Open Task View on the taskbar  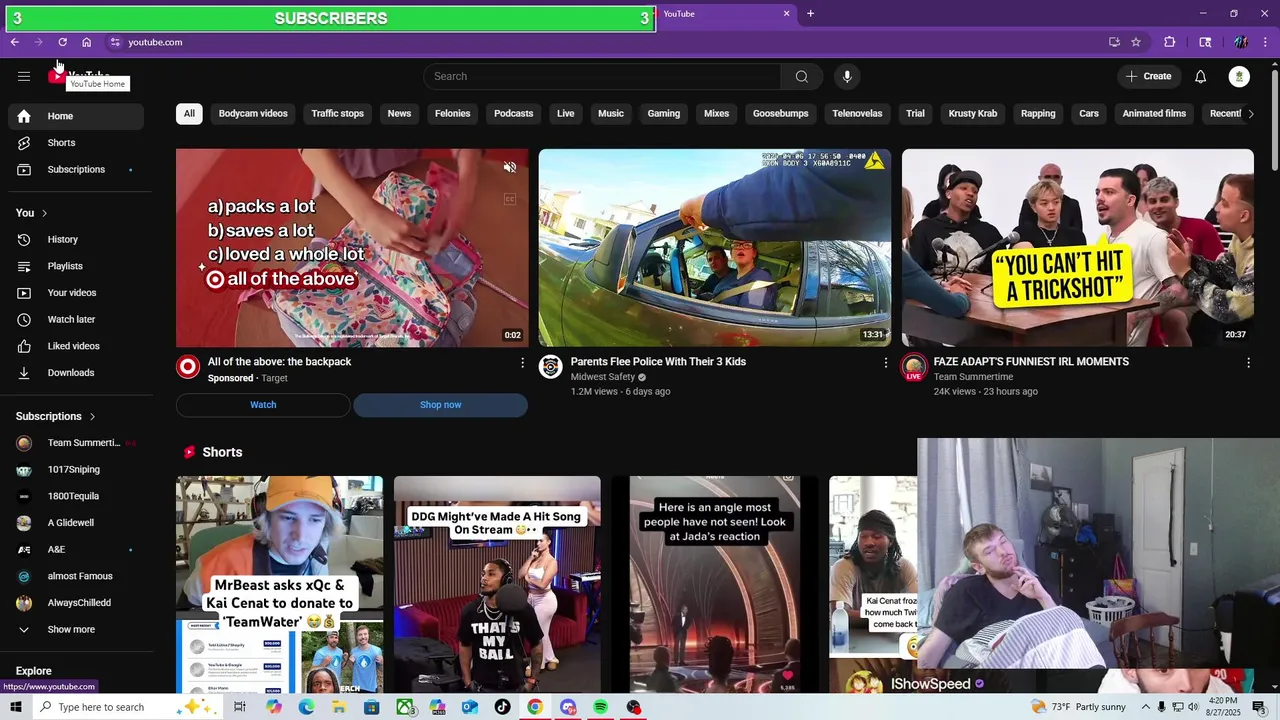(240, 707)
